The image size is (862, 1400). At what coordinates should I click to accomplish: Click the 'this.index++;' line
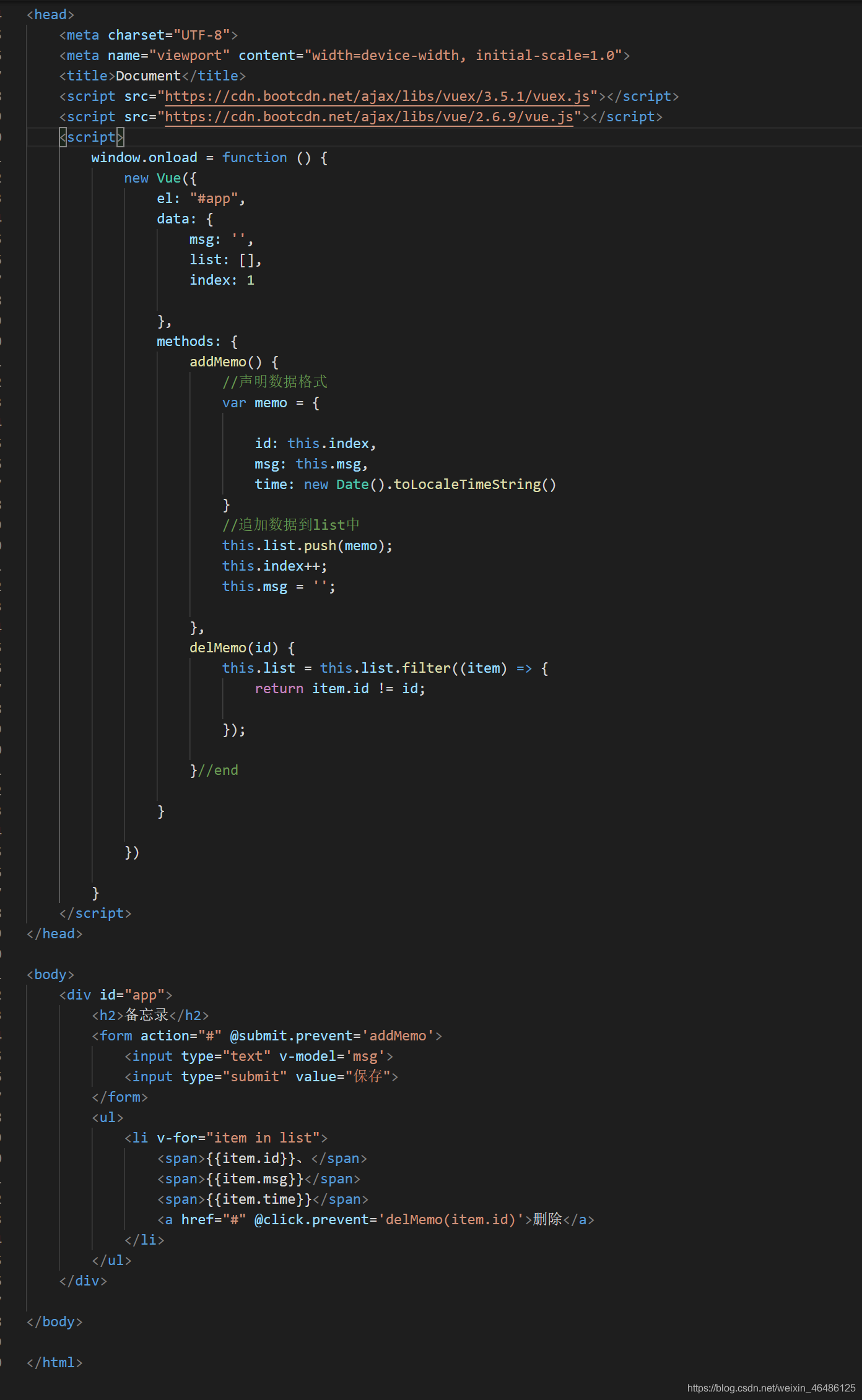click(x=275, y=566)
